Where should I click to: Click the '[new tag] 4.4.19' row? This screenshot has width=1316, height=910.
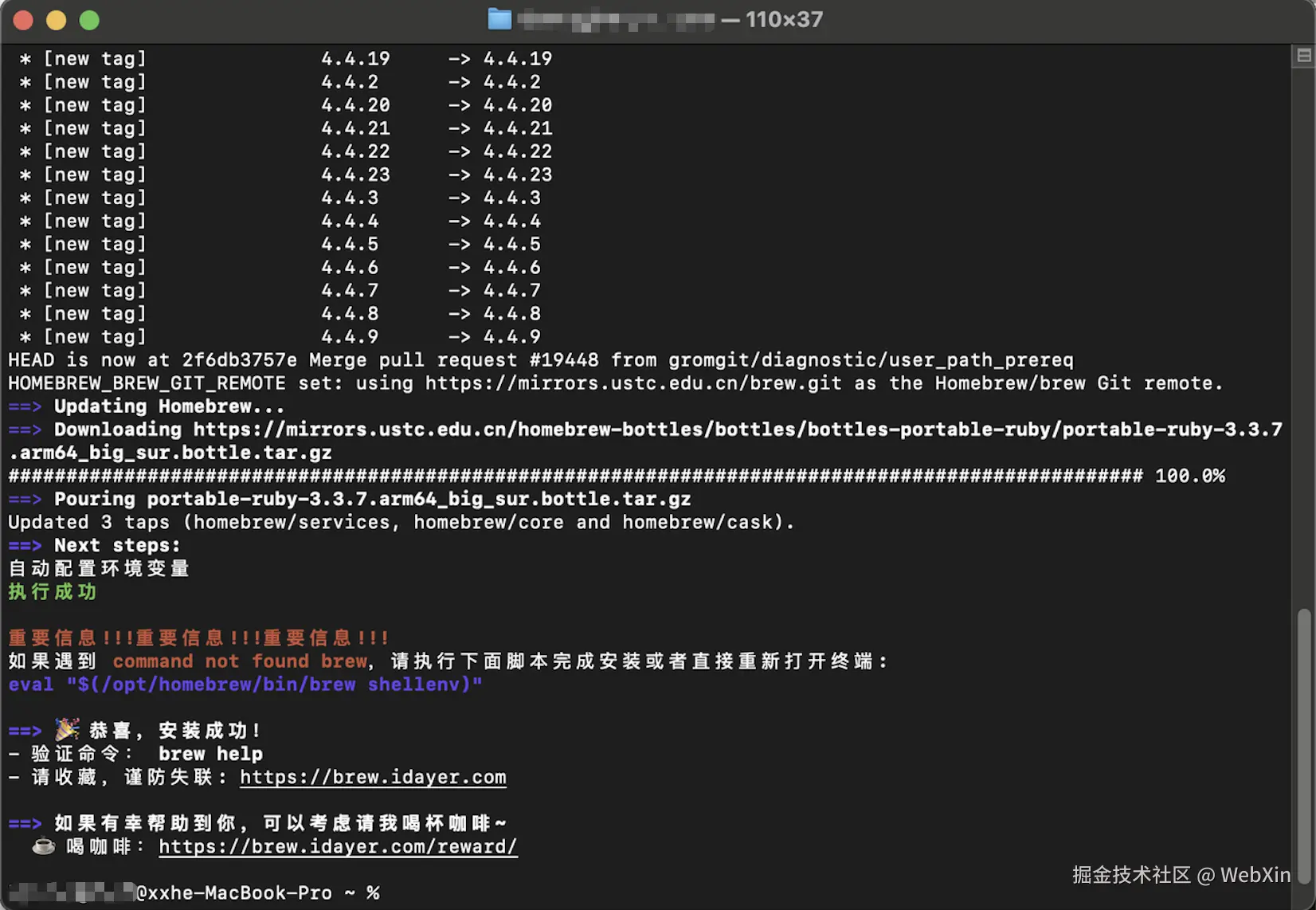285,59
